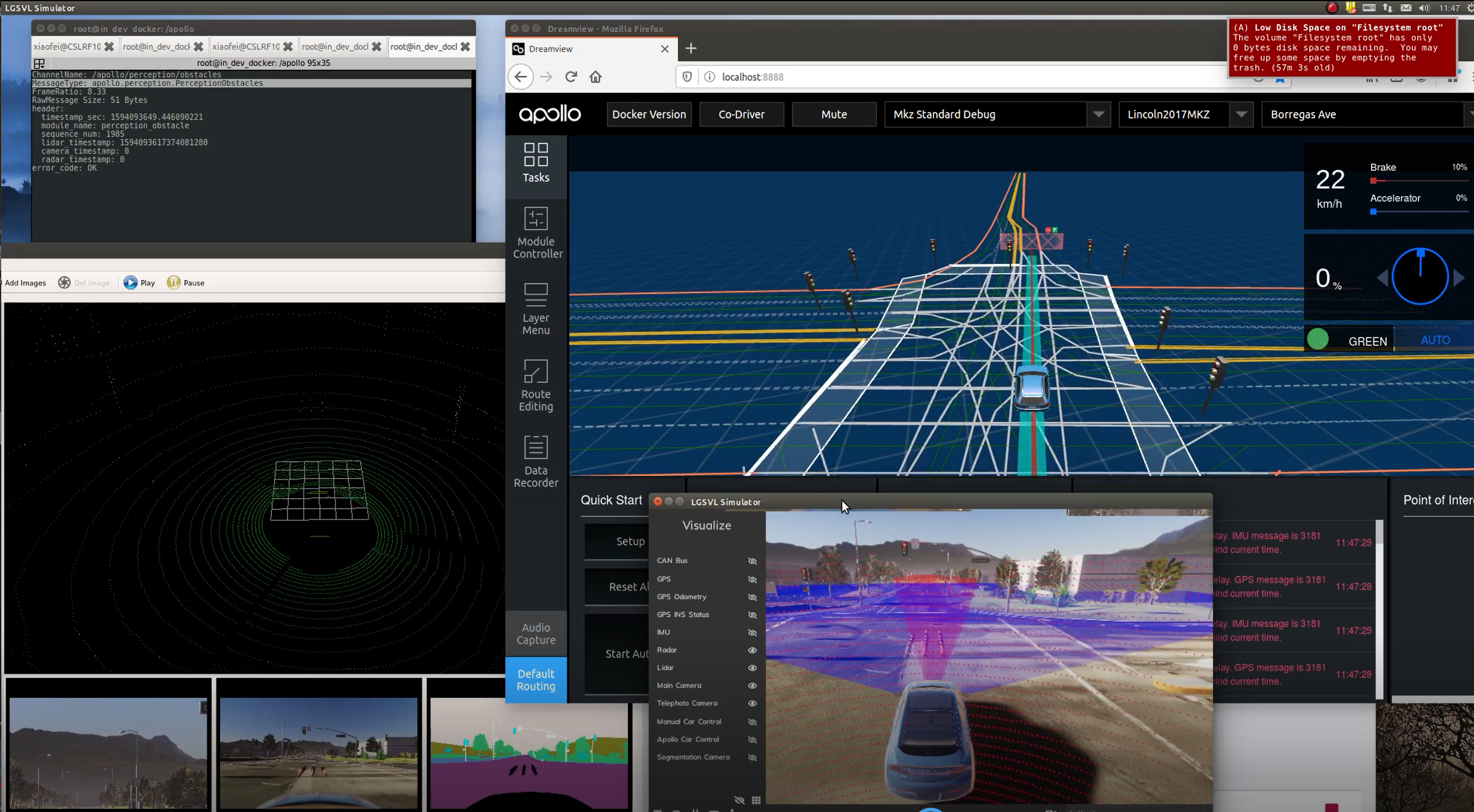
Task: Open the Module Controller panel
Action: click(535, 233)
